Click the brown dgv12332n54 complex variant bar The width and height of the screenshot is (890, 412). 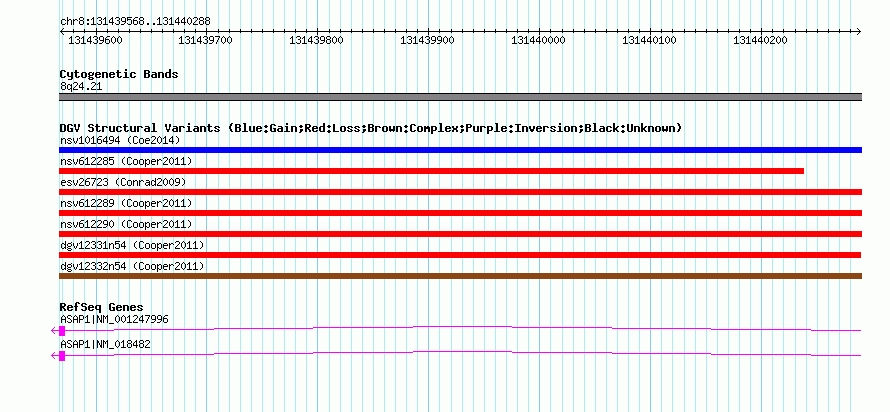[460, 276]
